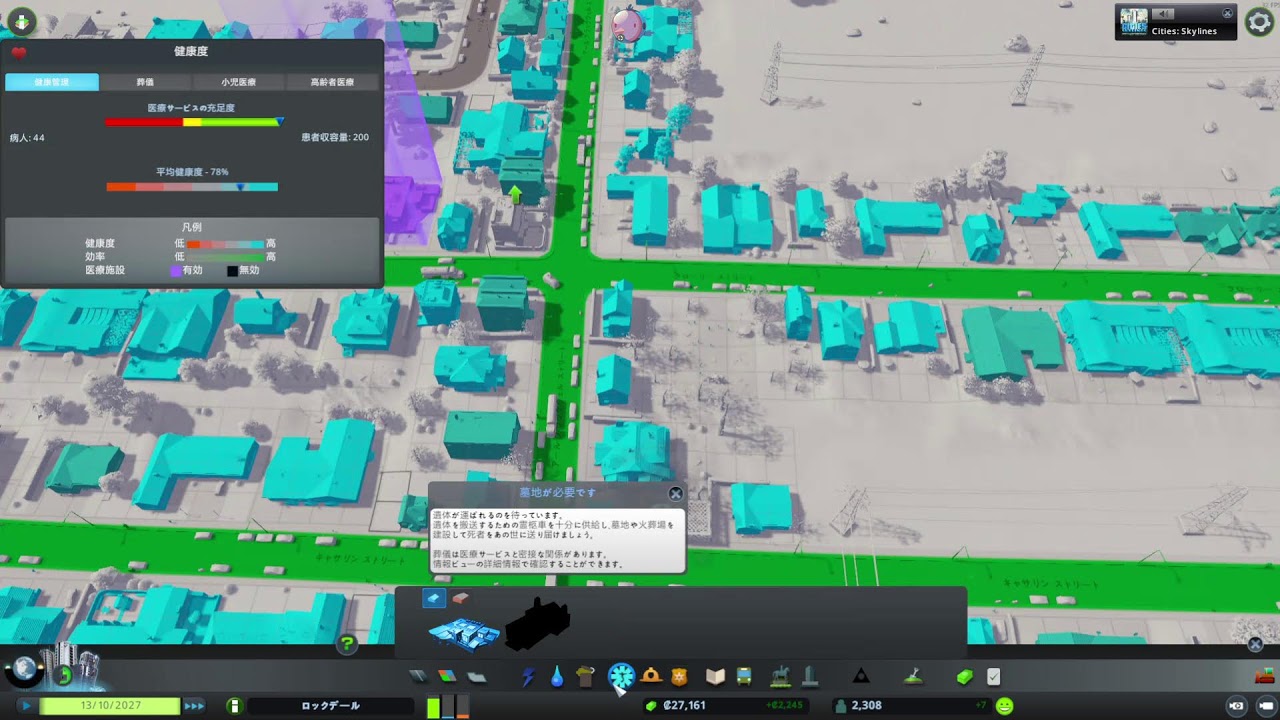Open the Electricity build menu

[x=528, y=677]
